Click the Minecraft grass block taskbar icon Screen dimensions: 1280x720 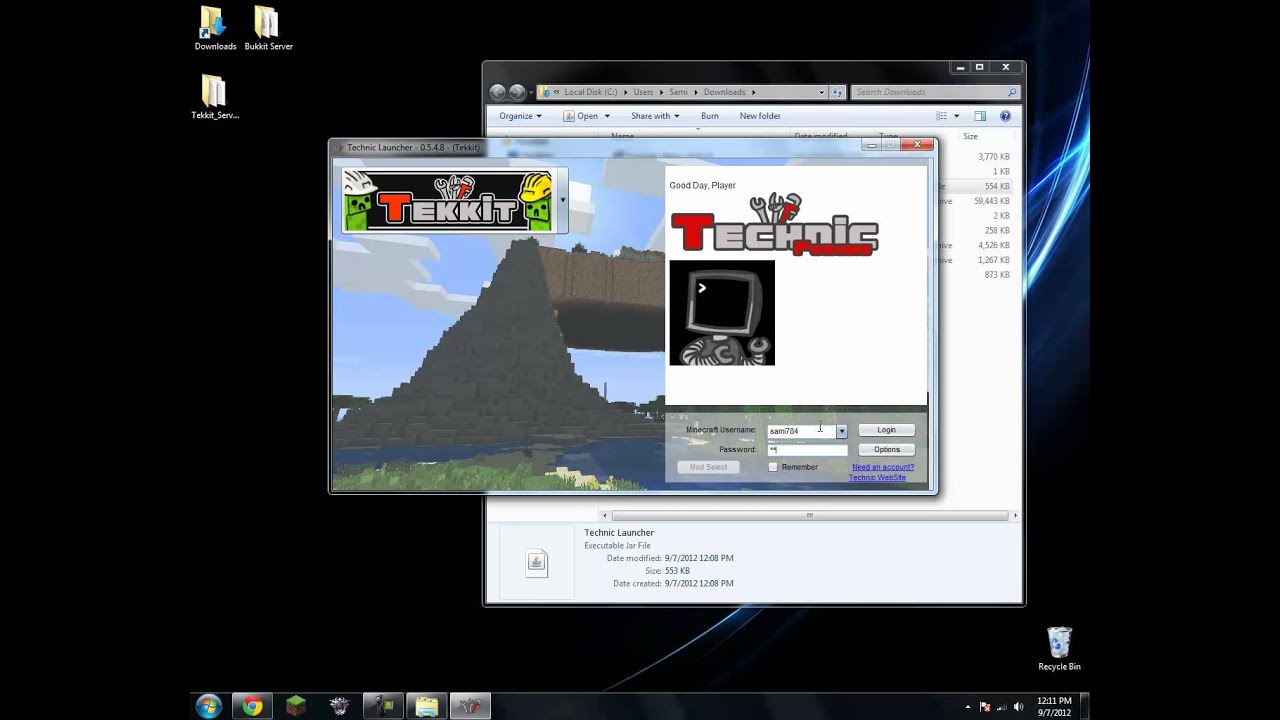[296, 707]
